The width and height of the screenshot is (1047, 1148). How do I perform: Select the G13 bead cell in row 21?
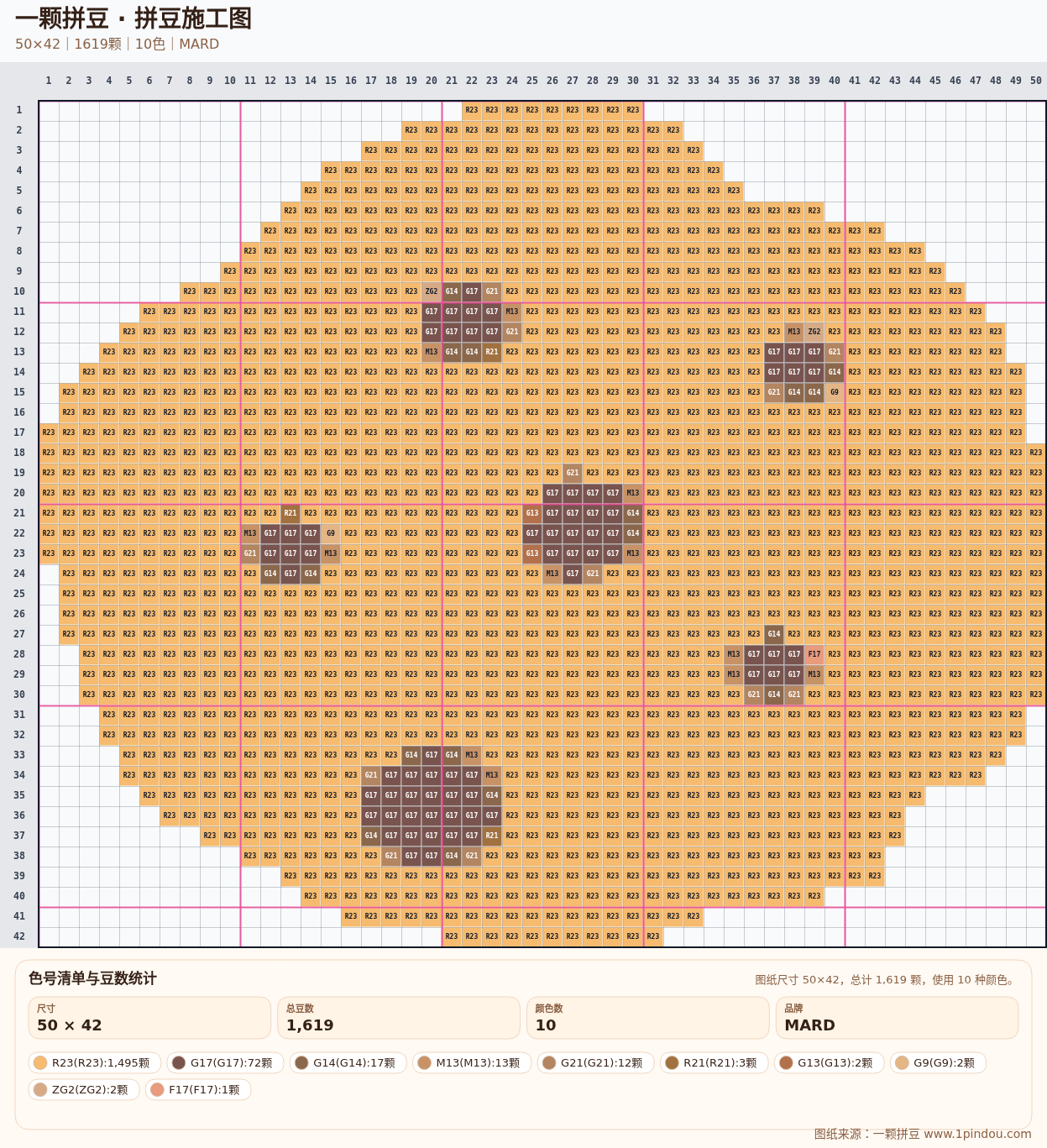(532, 513)
